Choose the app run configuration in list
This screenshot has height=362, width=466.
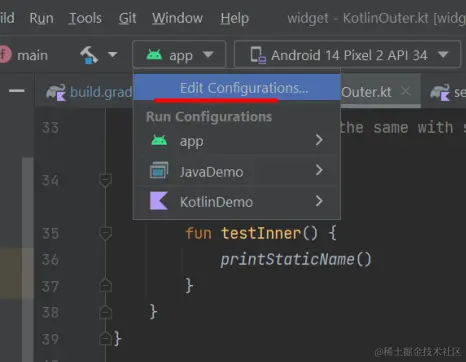click(x=237, y=141)
